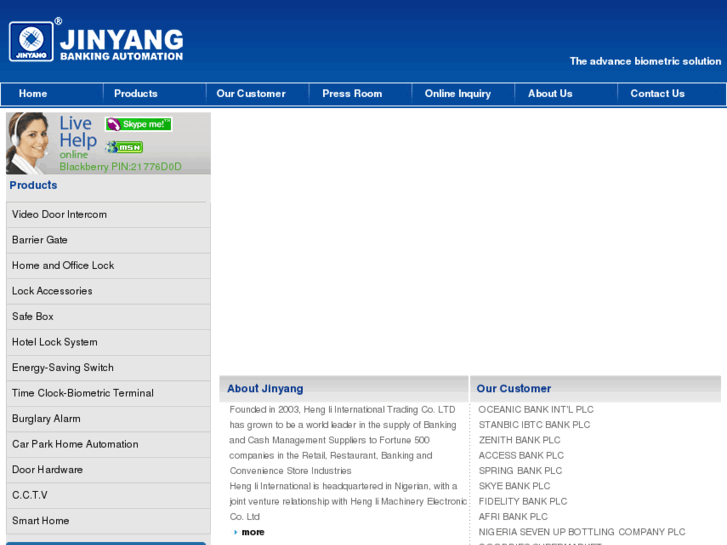Select AFRI BANK PLC entry
The height and width of the screenshot is (545, 727).
click(513, 517)
